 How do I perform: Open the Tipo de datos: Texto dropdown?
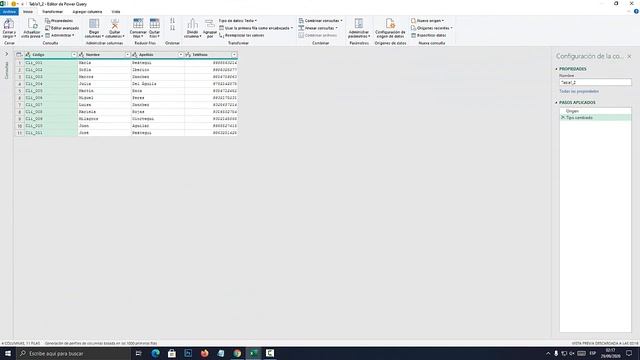238,20
